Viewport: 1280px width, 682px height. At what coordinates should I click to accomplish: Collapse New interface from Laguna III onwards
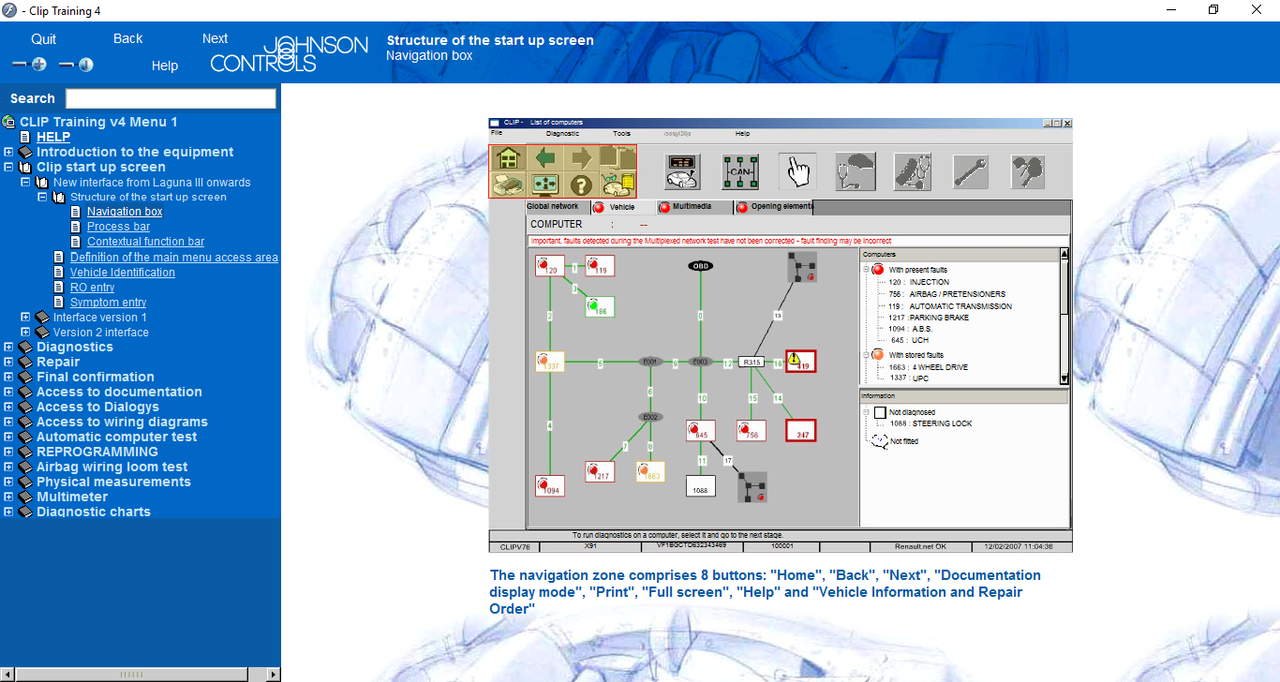(x=26, y=182)
